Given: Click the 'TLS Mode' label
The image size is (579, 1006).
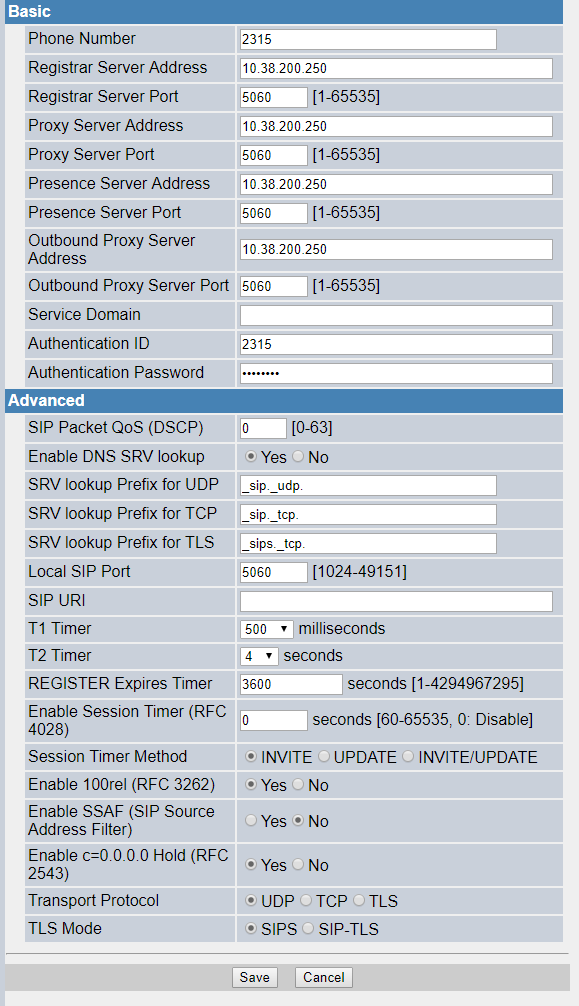Looking at the screenshot, I should tap(65, 928).
